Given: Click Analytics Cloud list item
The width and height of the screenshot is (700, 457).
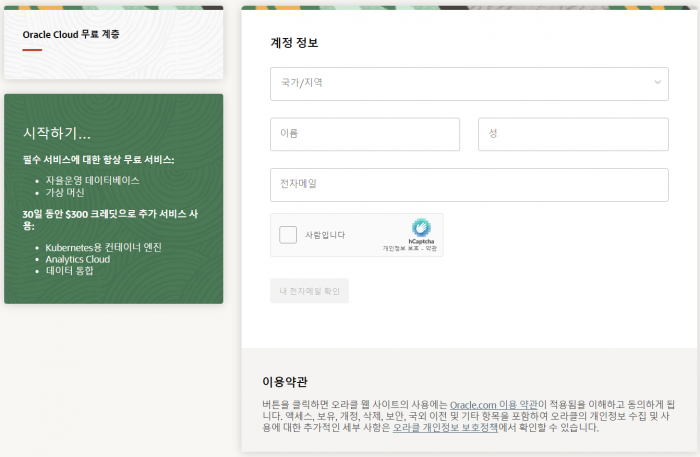Looking at the screenshot, I should click(x=78, y=259).
